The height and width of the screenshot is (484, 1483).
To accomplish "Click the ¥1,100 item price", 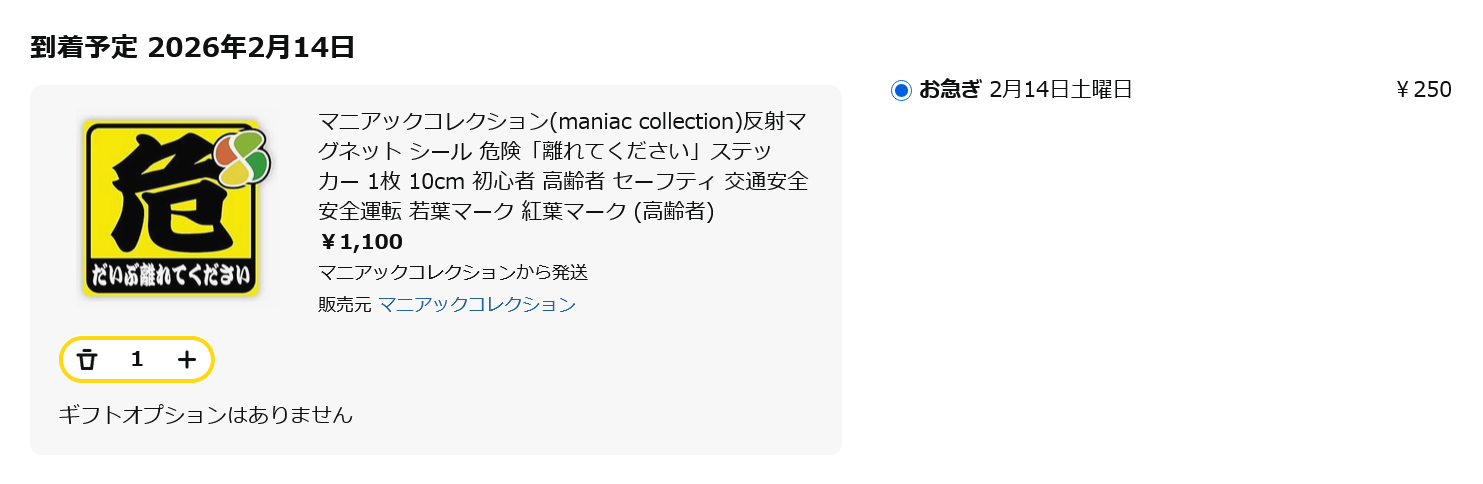I will click(x=360, y=241).
